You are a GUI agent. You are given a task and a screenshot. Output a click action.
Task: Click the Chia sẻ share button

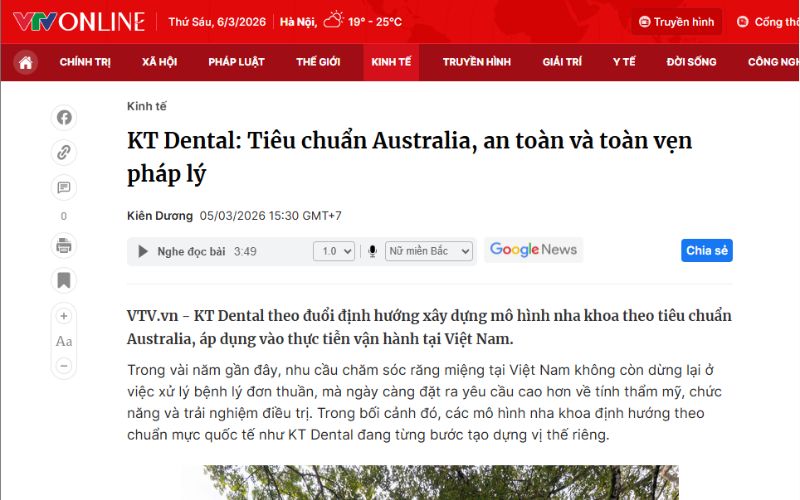(707, 251)
